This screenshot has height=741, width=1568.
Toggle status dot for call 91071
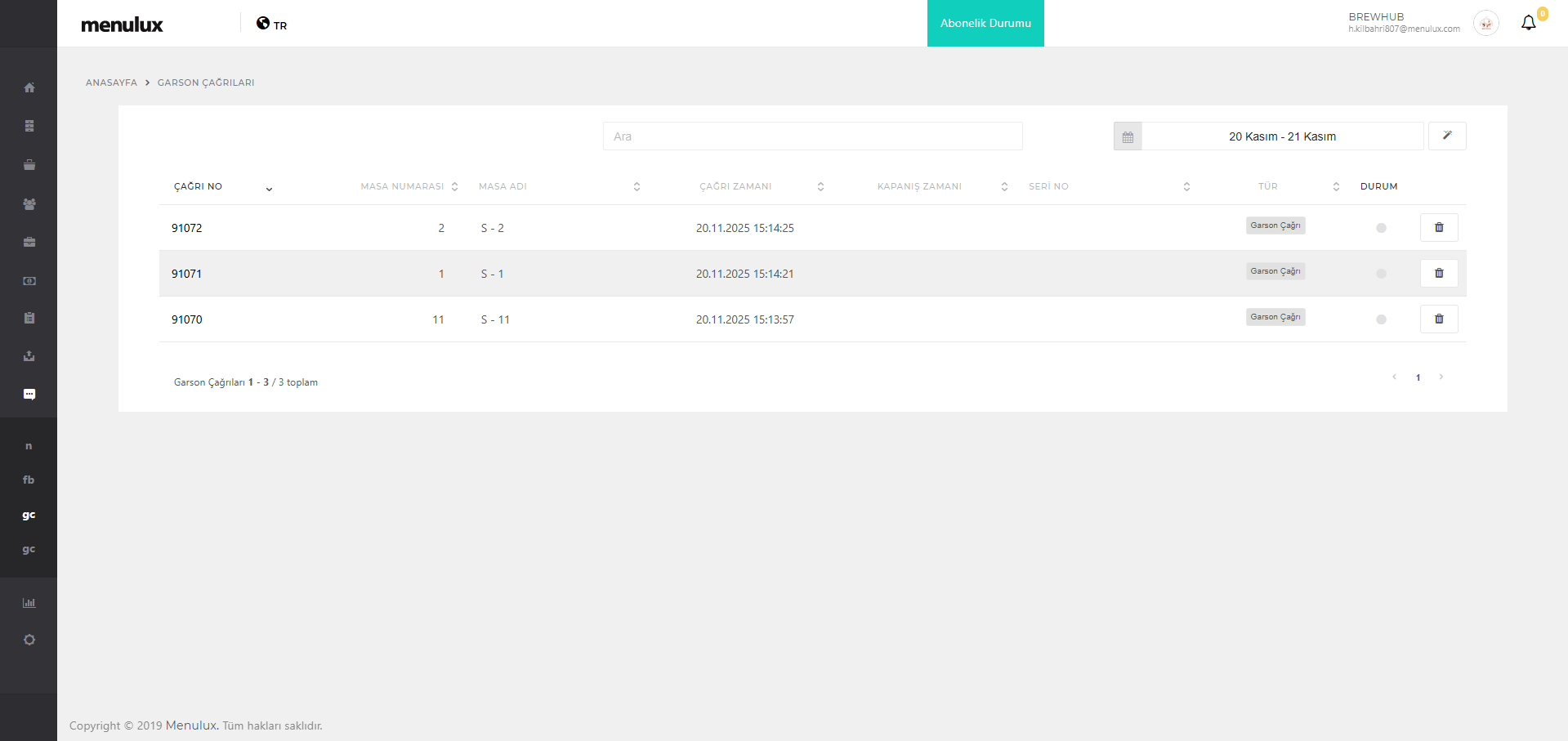pyautogui.click(x=1381, y=274)
